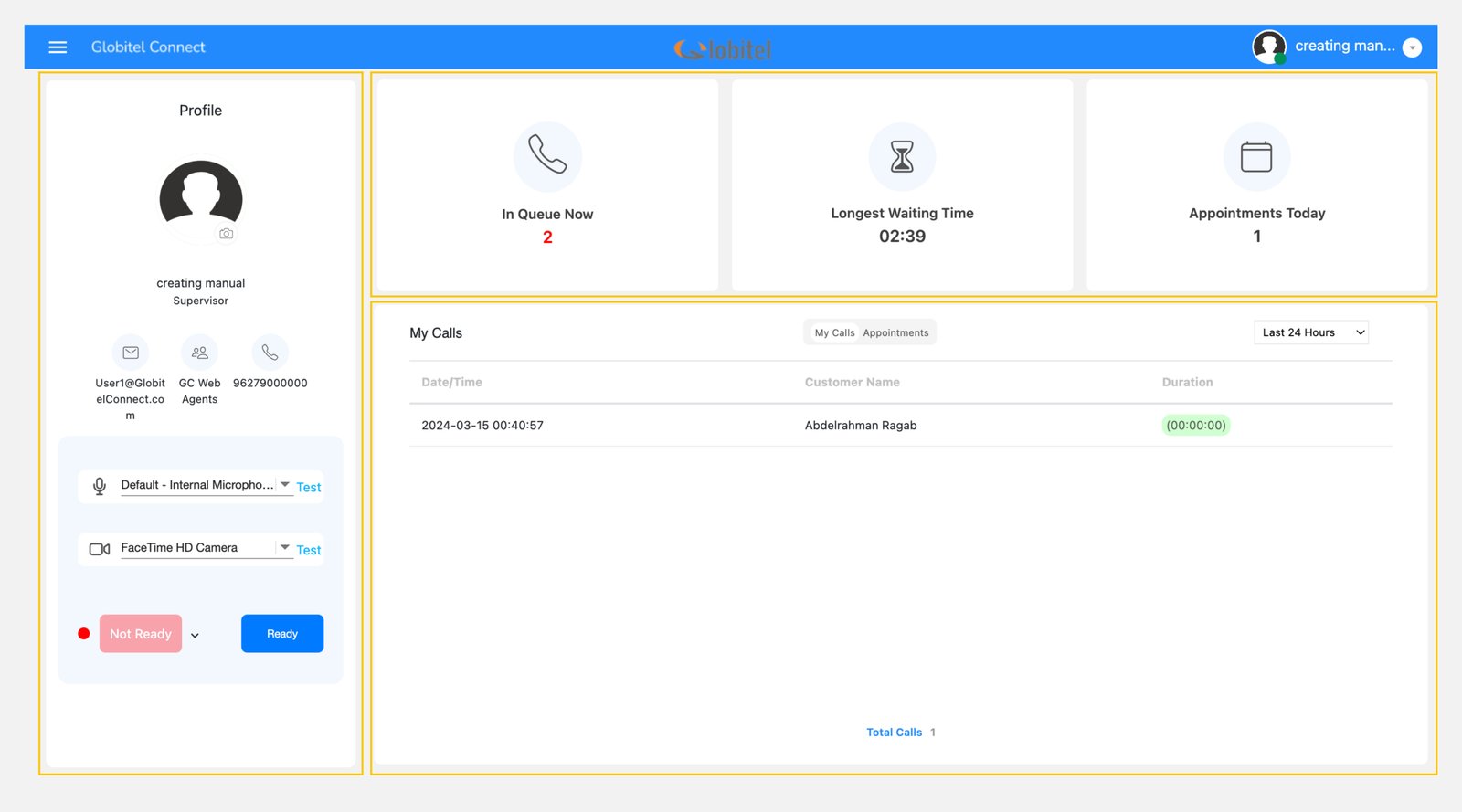This screenshot has height=812, width=1462.
Task: Click the In Queue Now phone icon
Action: pos(547,156)
